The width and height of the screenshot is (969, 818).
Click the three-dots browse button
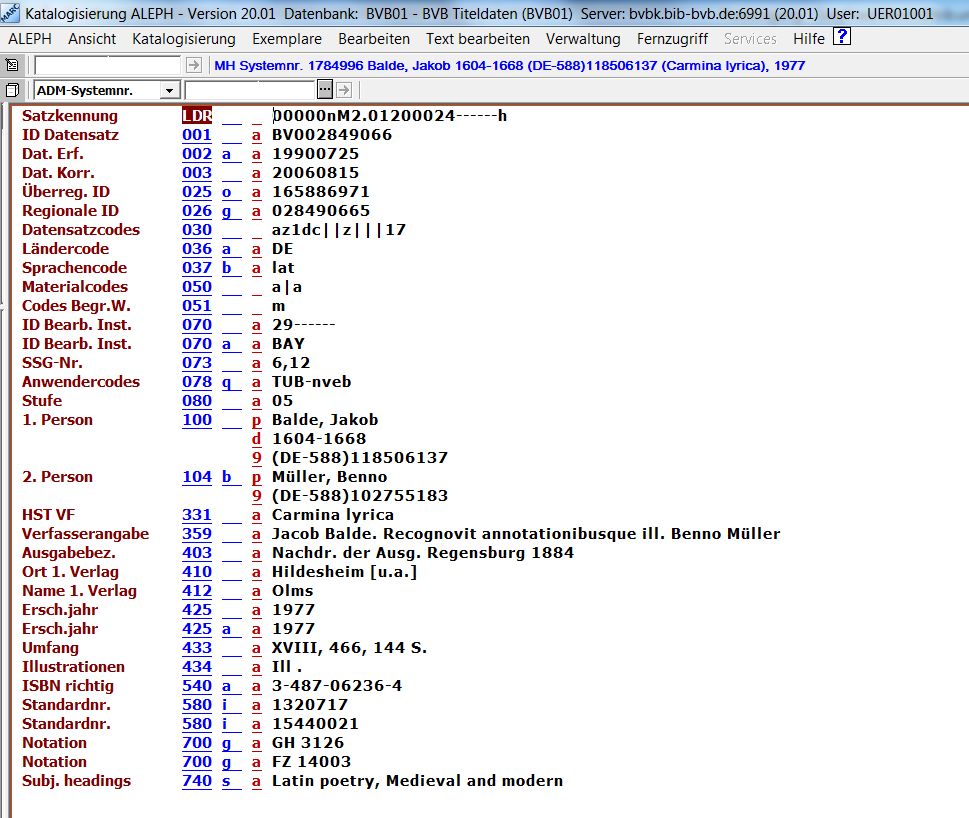[x=324, y=90]
